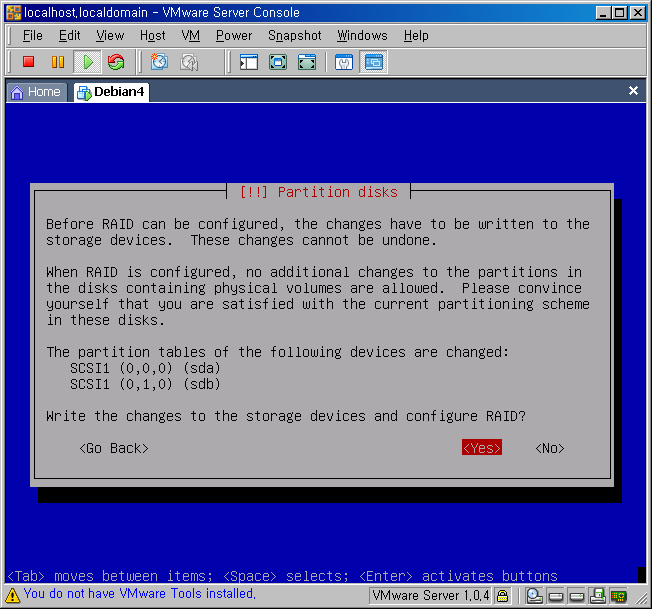Click the padlock icon in the status bar

tap(503, 596)
